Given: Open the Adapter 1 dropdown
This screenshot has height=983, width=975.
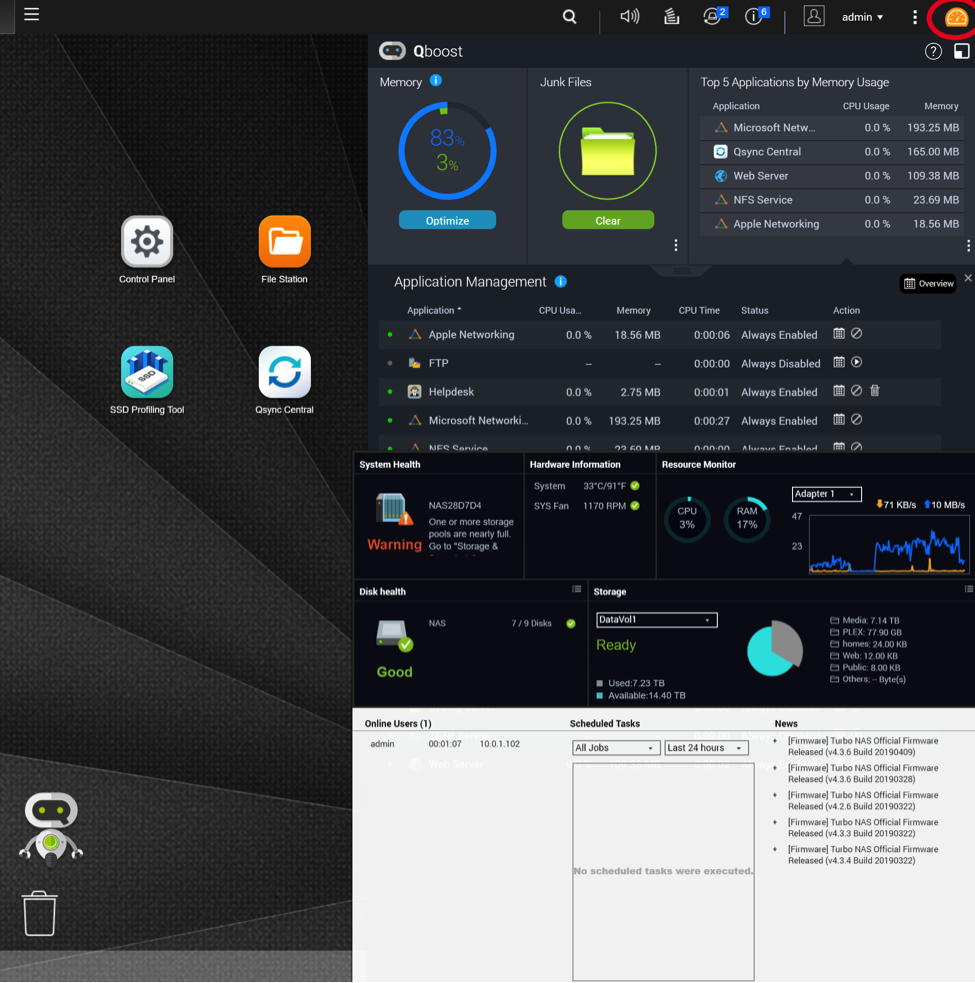Looking at the screenshot, I should point(826,494).
